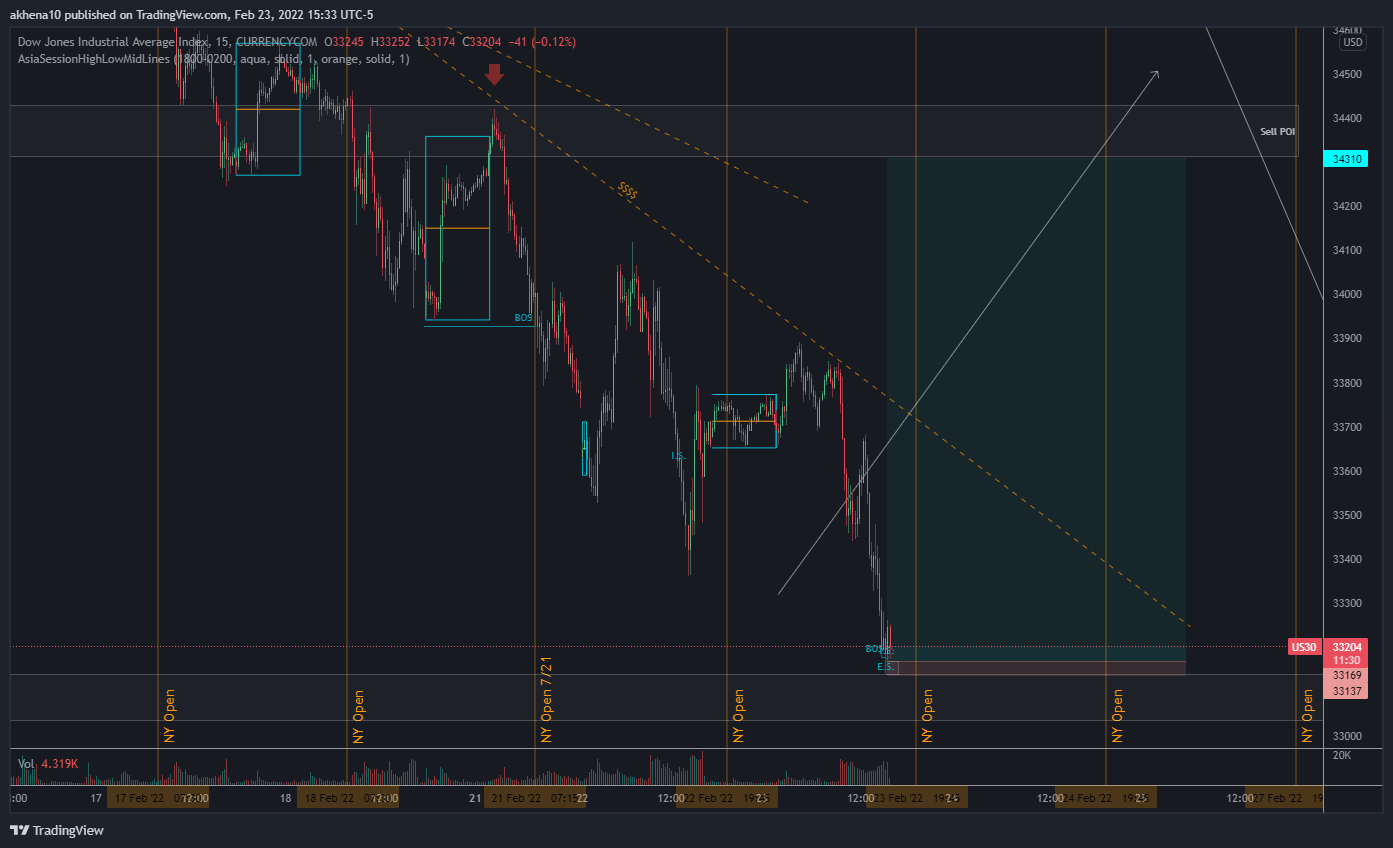
Task: Click the $$$$ label on dashed trendline
Action: coord(628,191)
